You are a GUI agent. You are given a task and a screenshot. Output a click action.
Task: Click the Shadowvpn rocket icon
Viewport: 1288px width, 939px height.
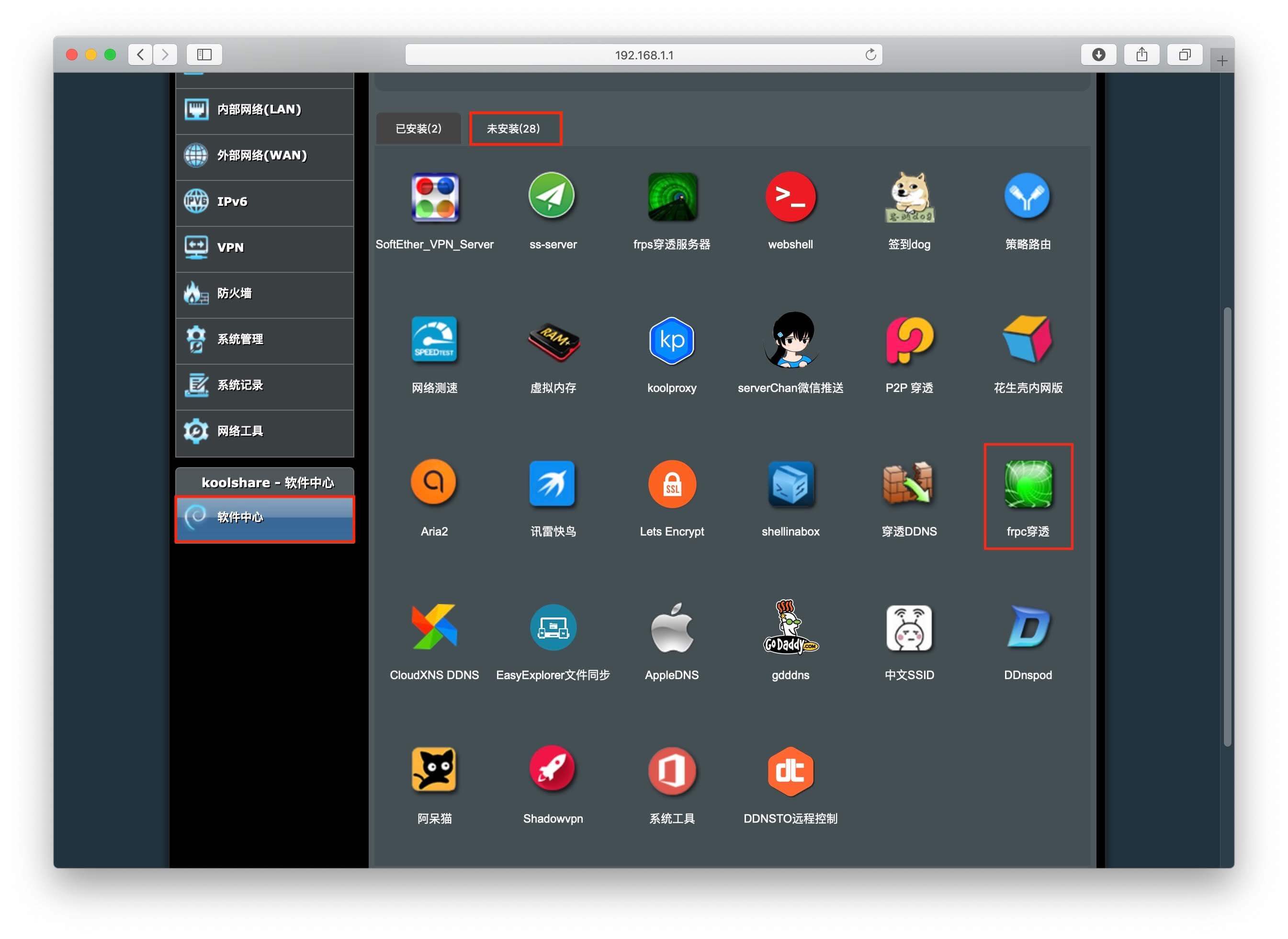(x=552, y=770)
